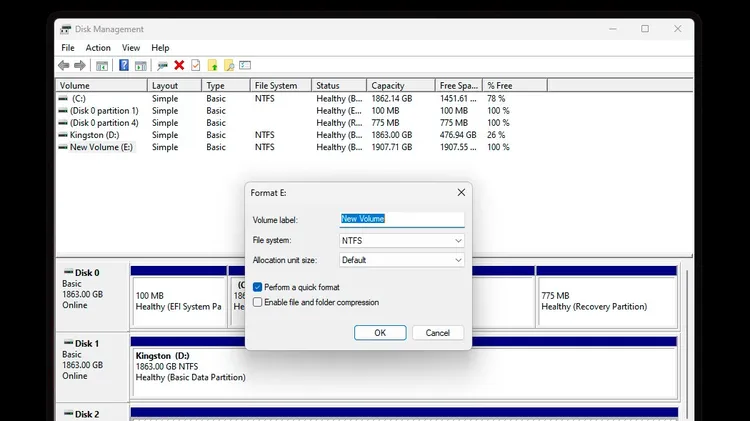Click the 1907.71 GB capacity cell
This screenshot has width=750, height=421.
point(392,147)
